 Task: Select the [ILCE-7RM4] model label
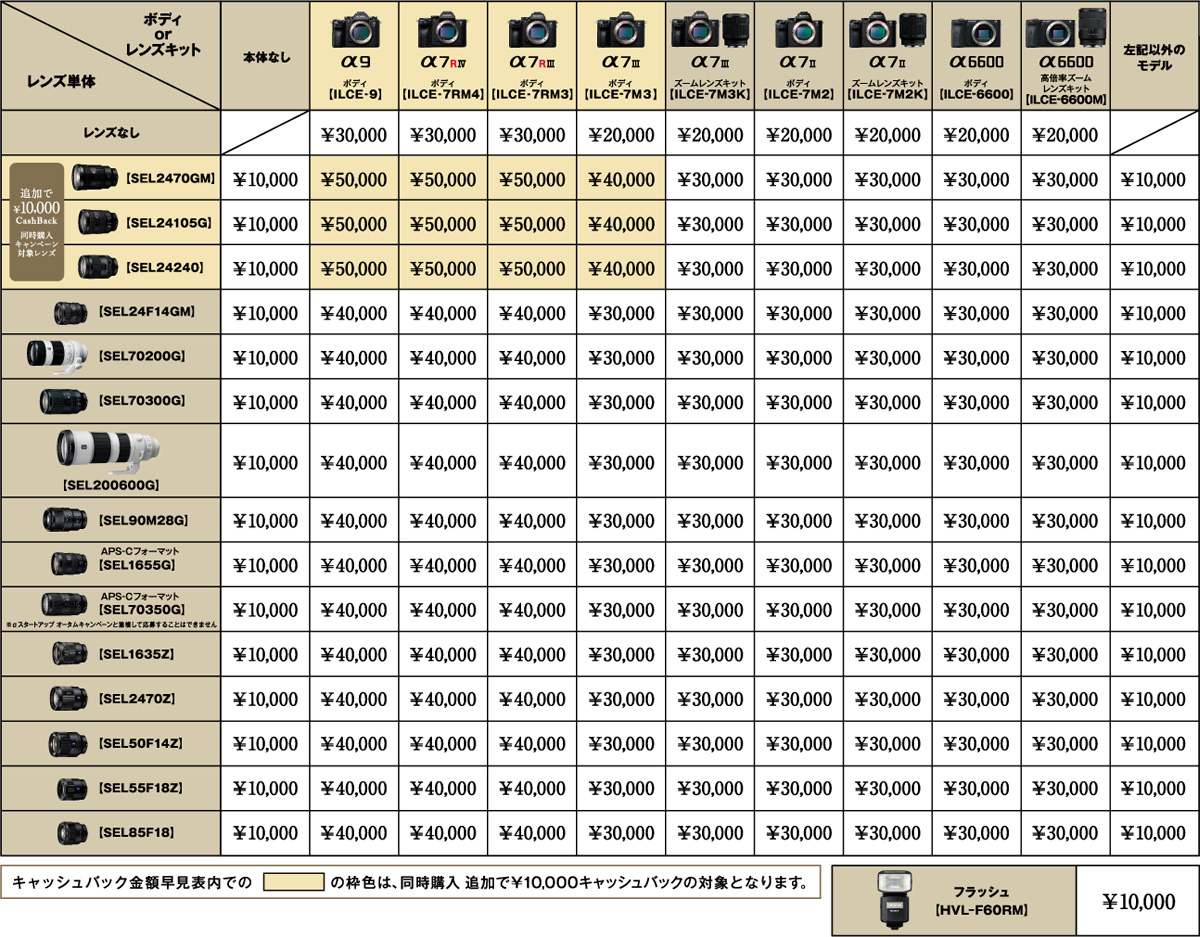(443, 95)
